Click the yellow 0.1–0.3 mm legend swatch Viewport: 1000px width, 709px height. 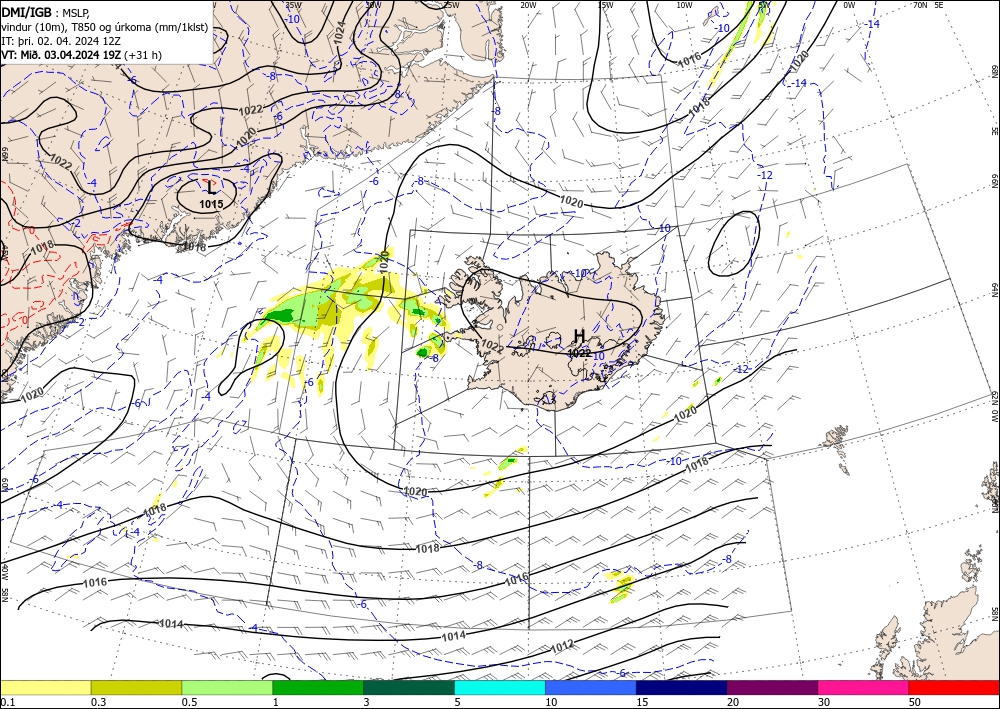coord(45,687)
